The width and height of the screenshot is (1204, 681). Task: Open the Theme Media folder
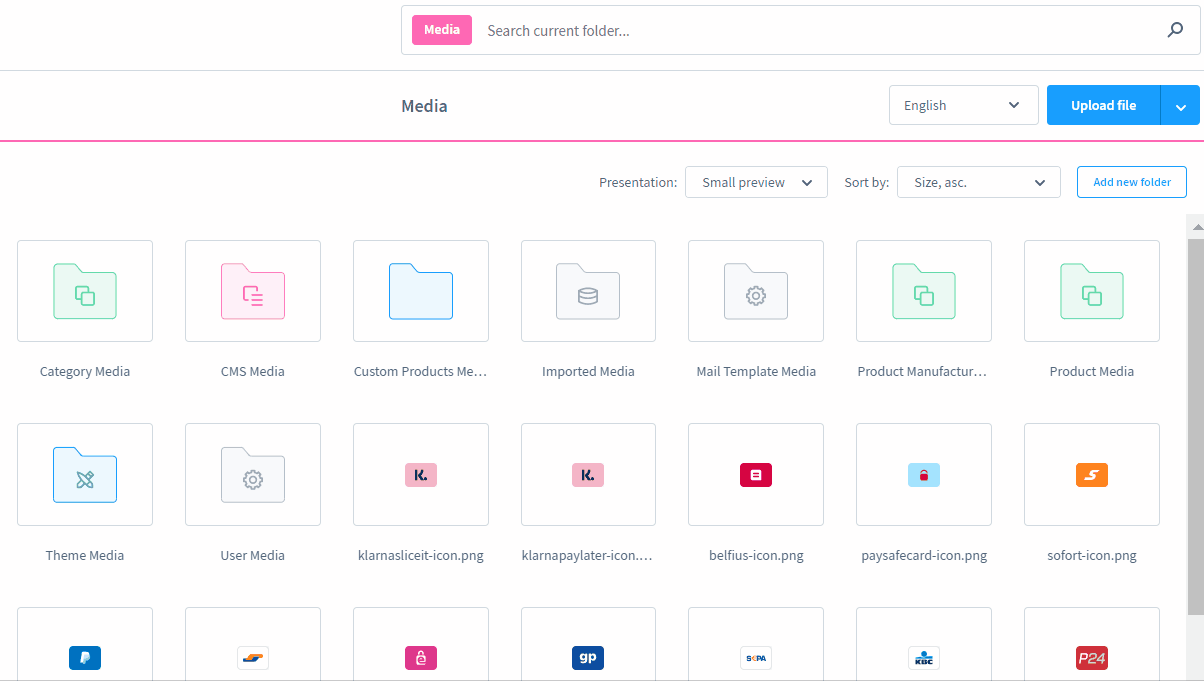(85, 475)
